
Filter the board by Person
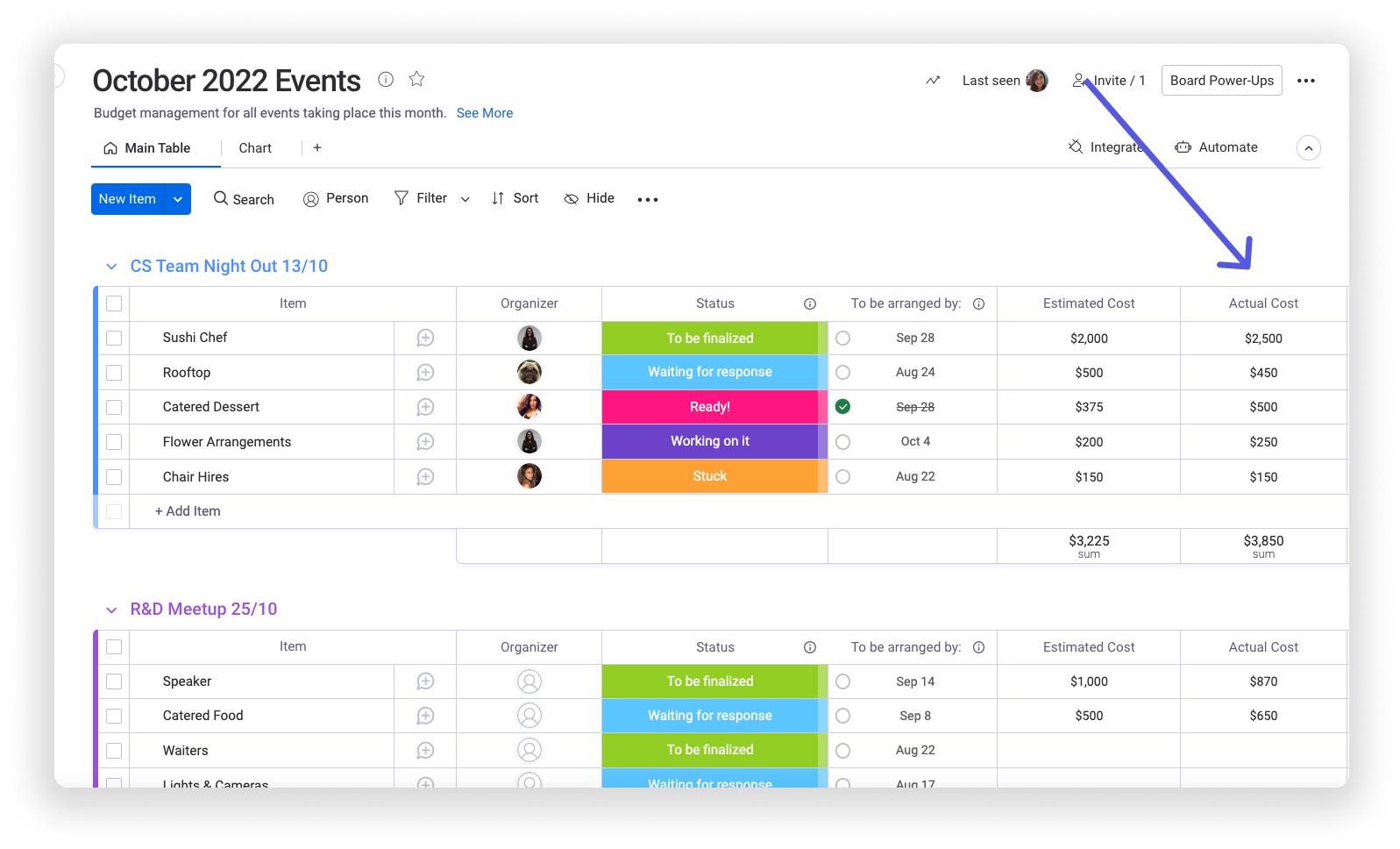[336, 199]
